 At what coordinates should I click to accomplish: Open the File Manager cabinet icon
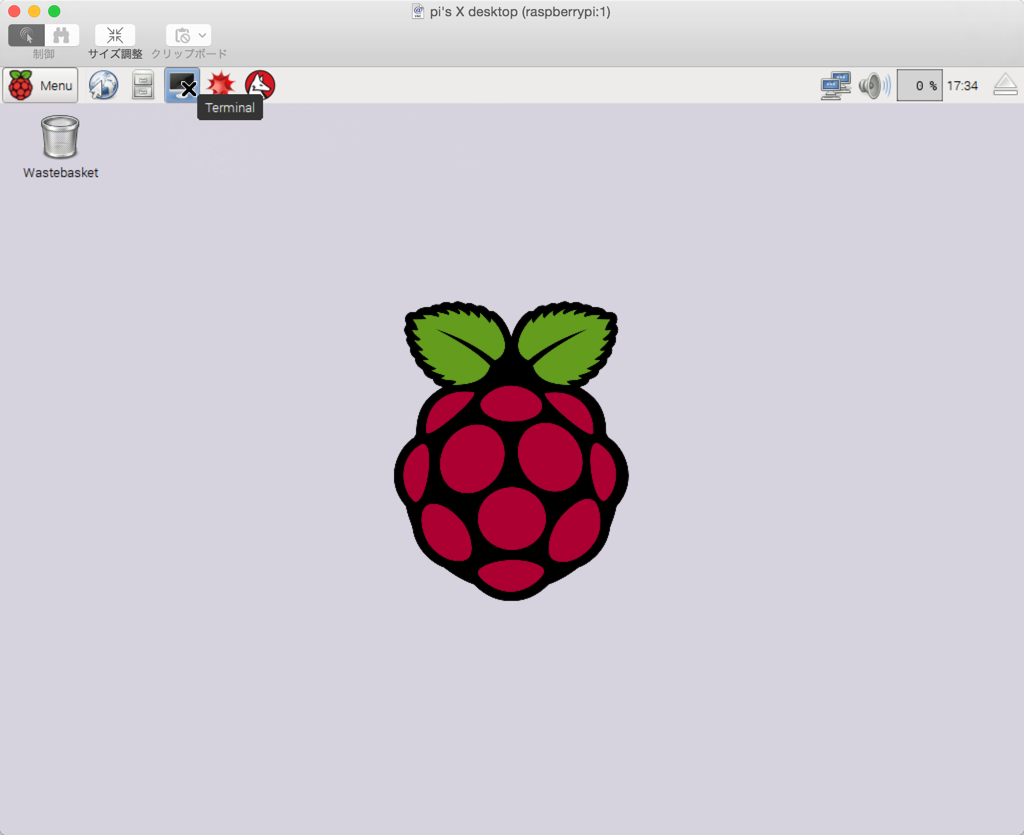[x=143, y=86]
